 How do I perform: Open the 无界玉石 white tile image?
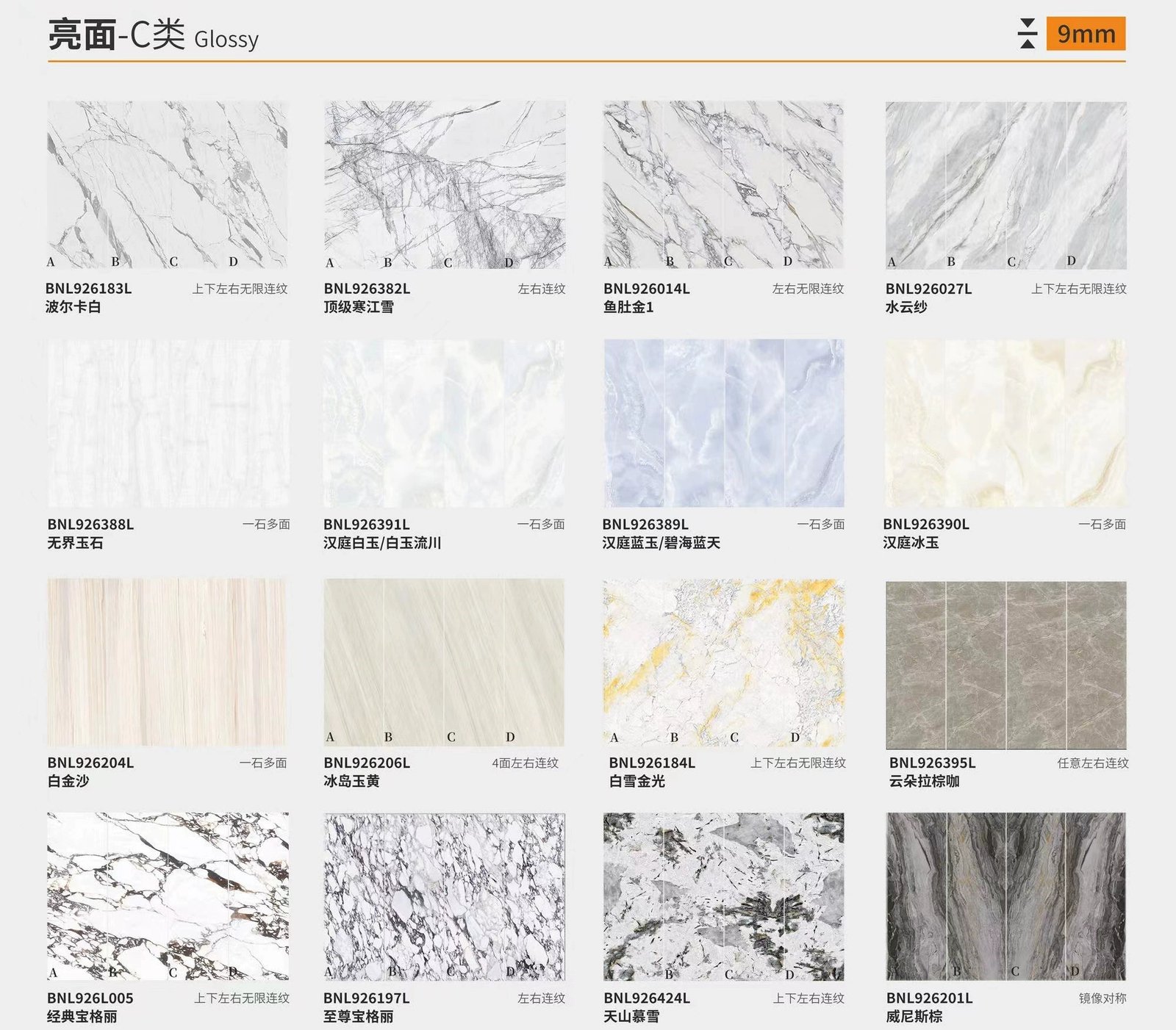[x=168, y=423]
